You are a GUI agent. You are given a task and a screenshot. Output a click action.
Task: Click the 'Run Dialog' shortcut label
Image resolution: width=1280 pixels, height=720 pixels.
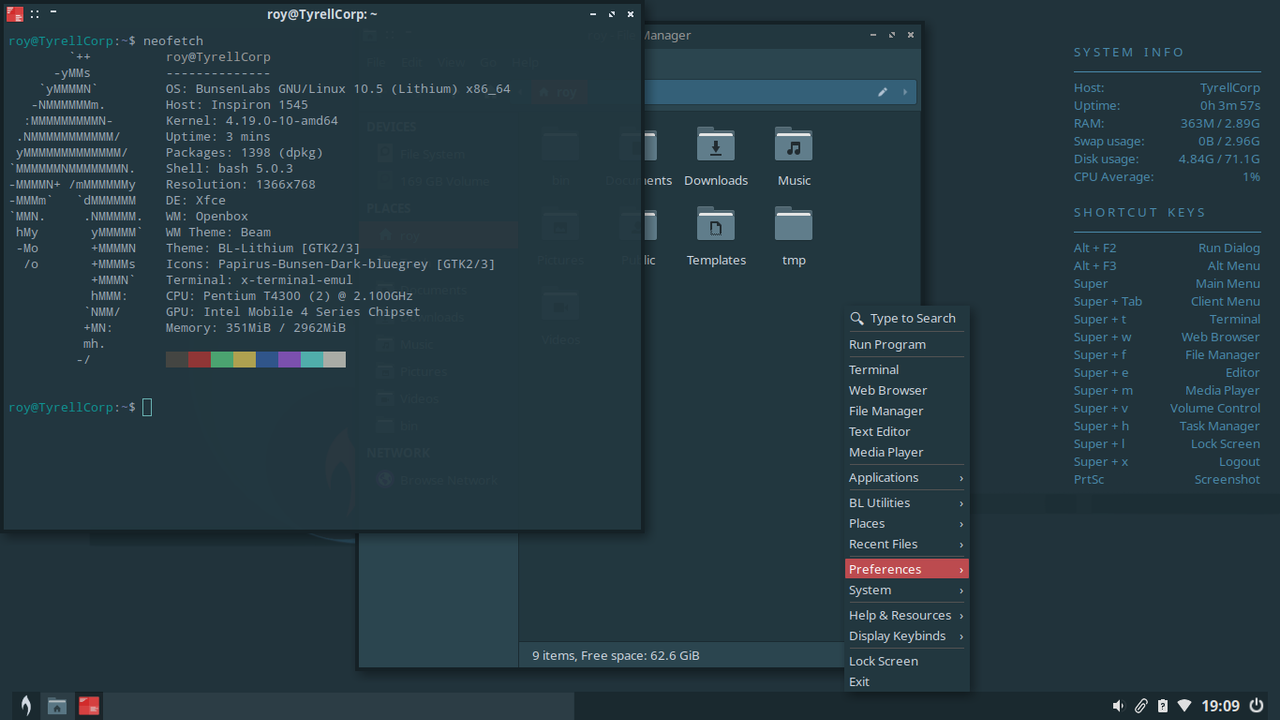1229,248
